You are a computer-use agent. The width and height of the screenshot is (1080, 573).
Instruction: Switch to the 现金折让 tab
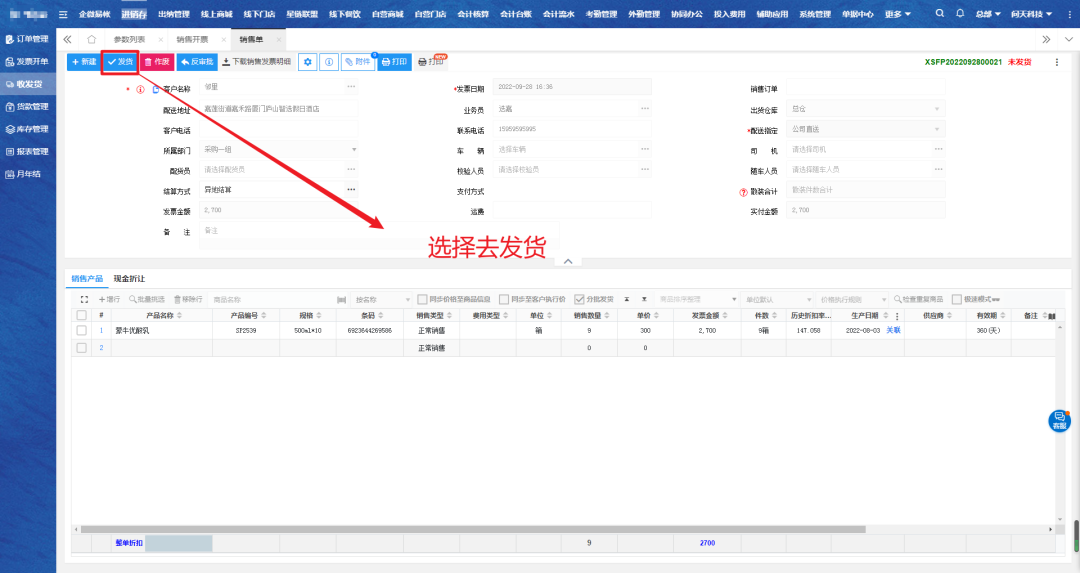(x=129, y=278)
